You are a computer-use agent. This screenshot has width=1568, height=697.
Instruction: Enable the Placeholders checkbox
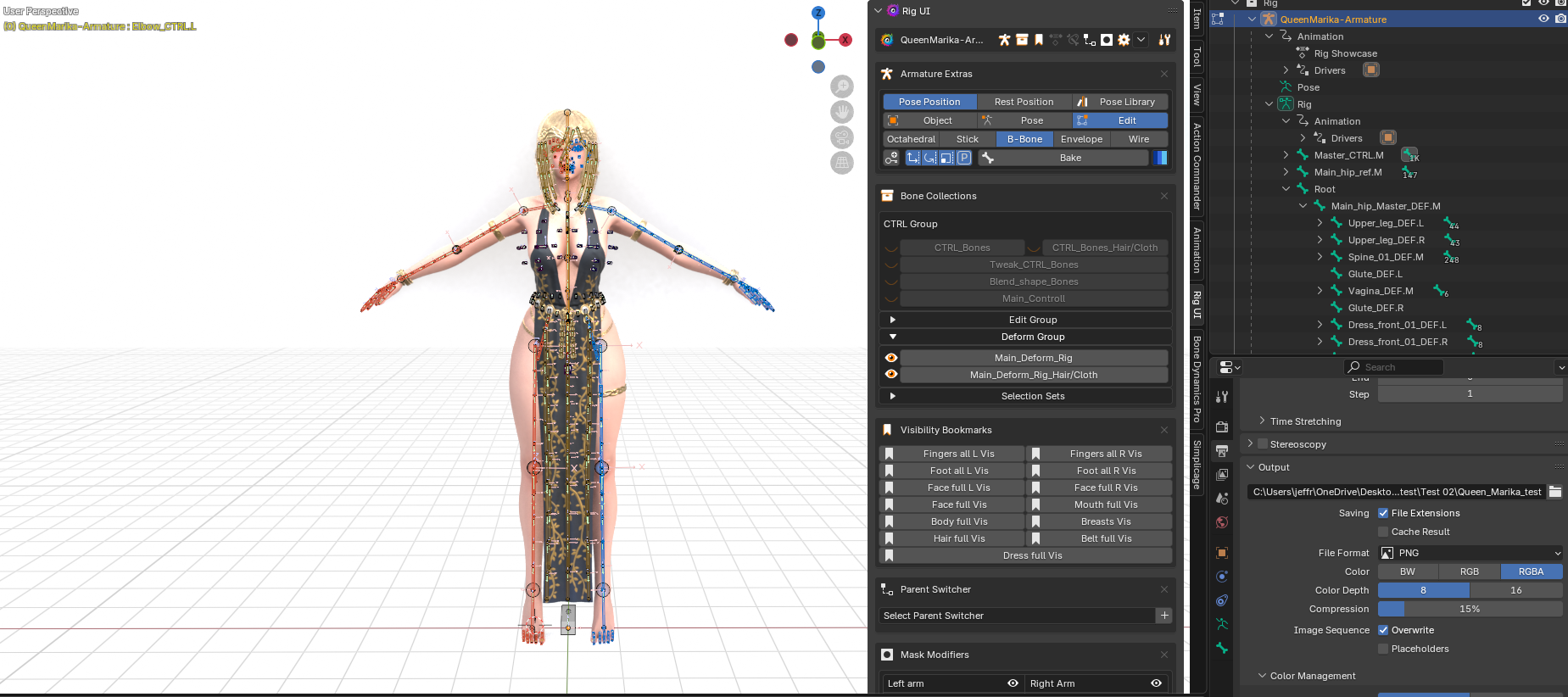point(1383,649)
